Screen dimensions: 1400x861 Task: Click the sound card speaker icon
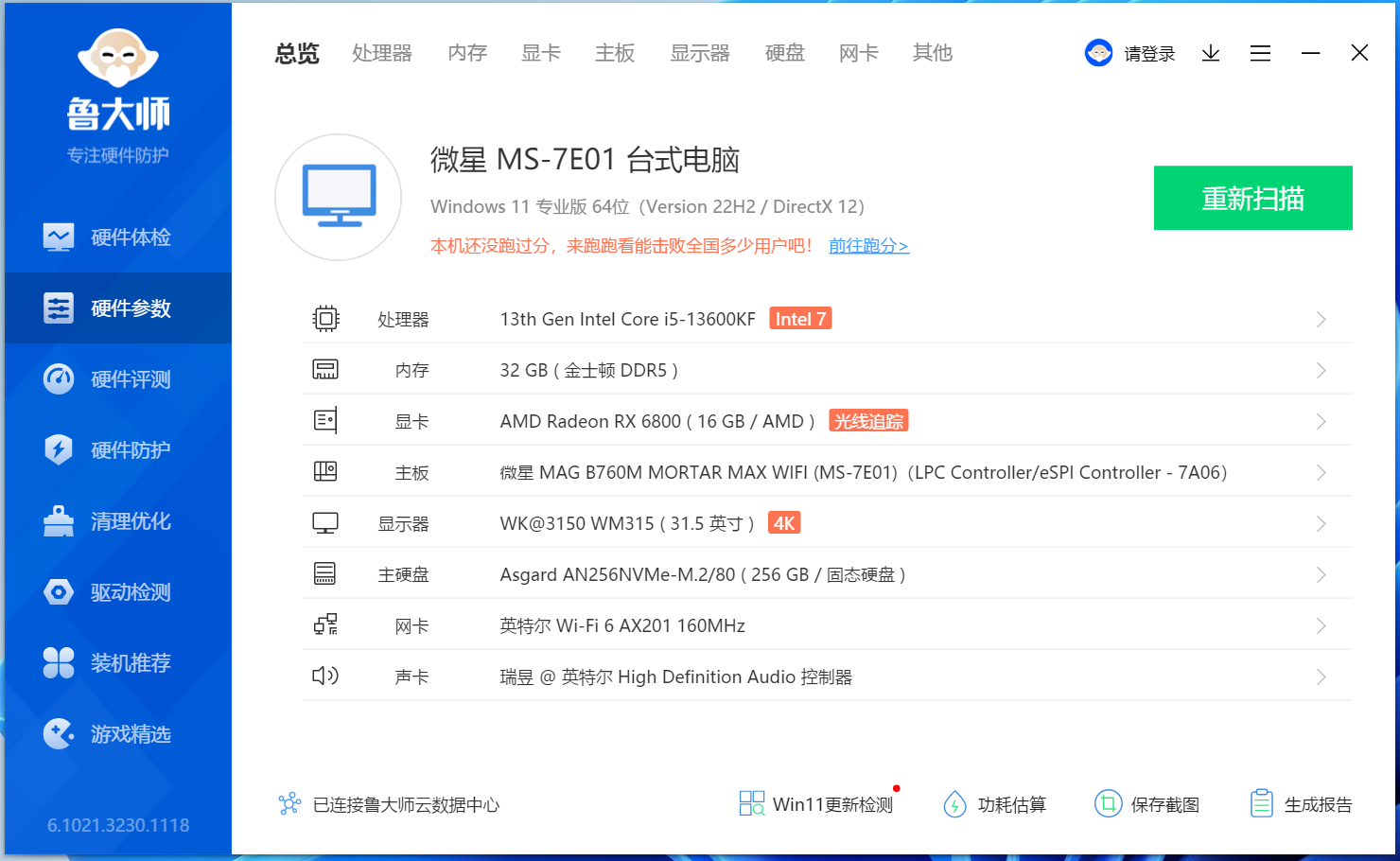pos(325,676)
